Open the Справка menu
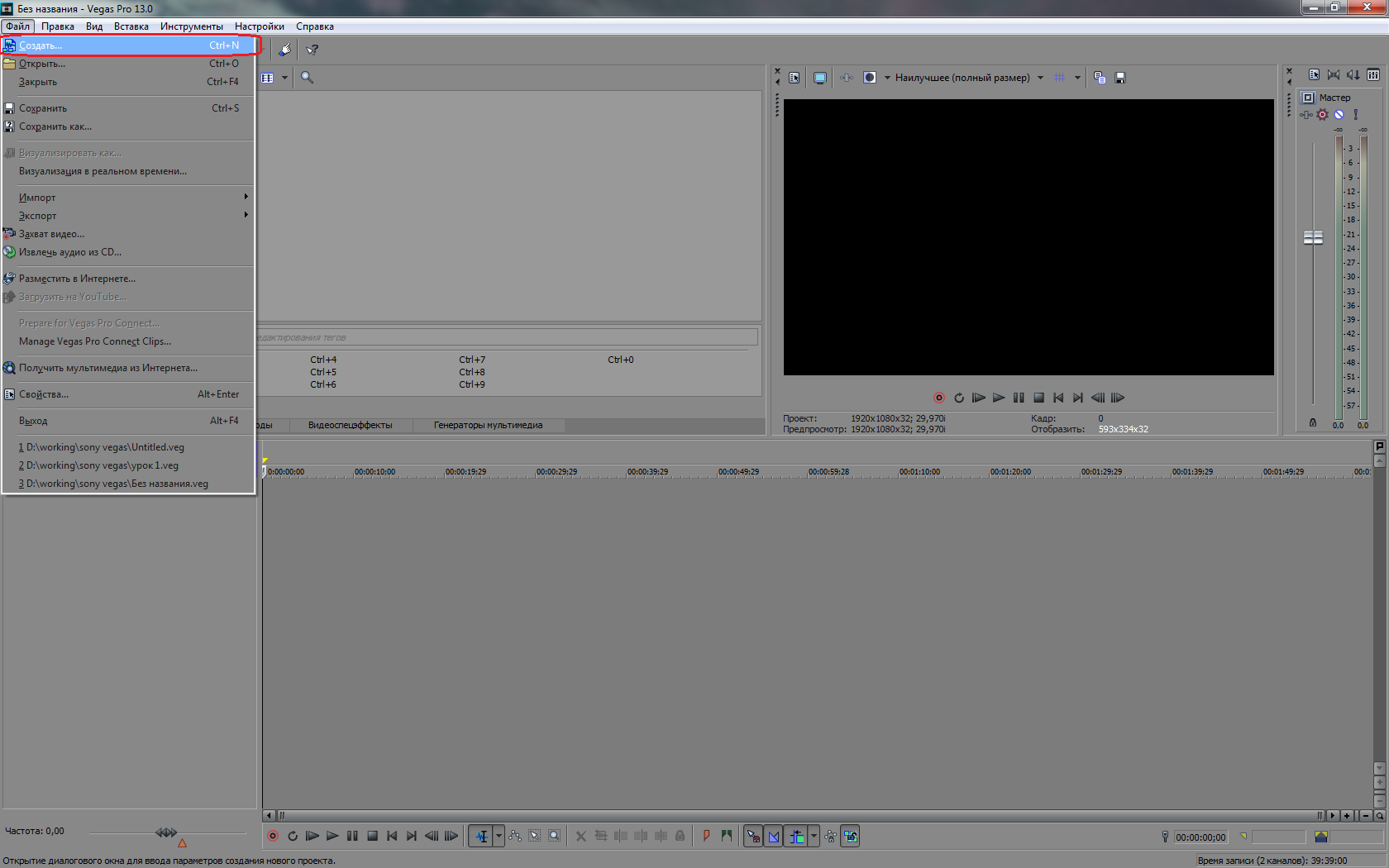1389x868 pixels. [x=315, y=26]
